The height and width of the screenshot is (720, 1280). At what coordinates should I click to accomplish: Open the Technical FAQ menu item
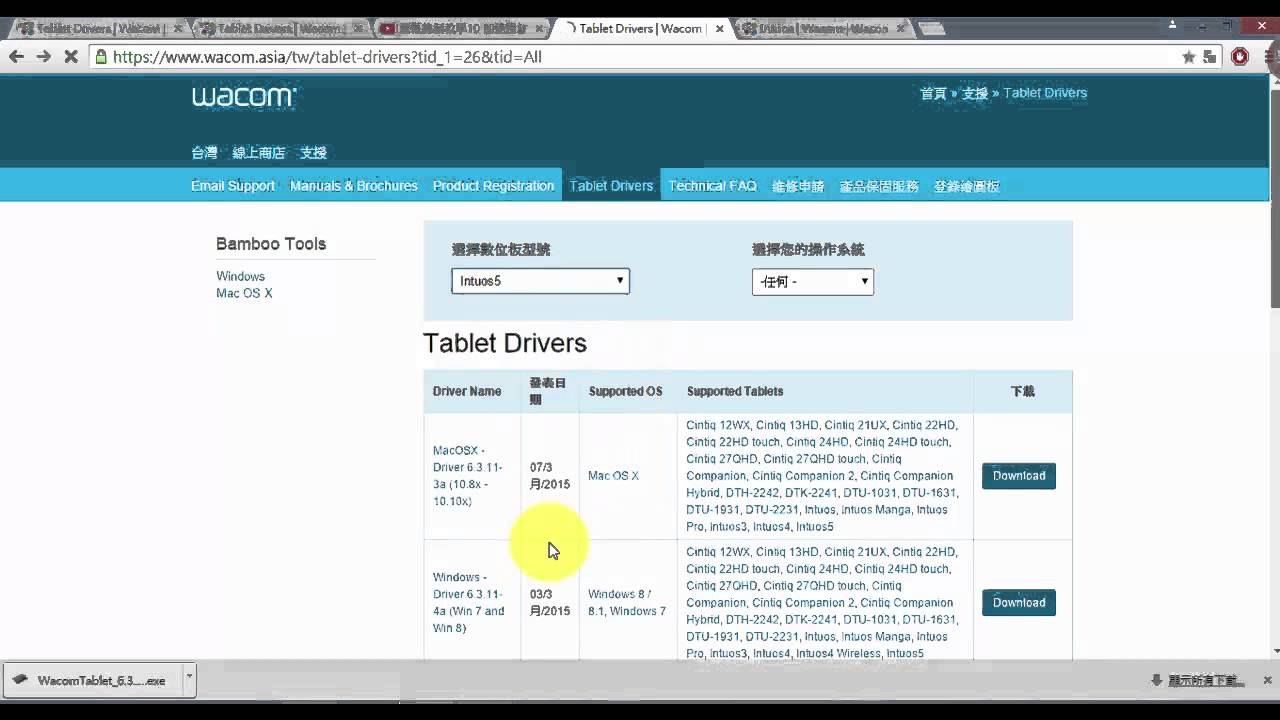[712, 186]
